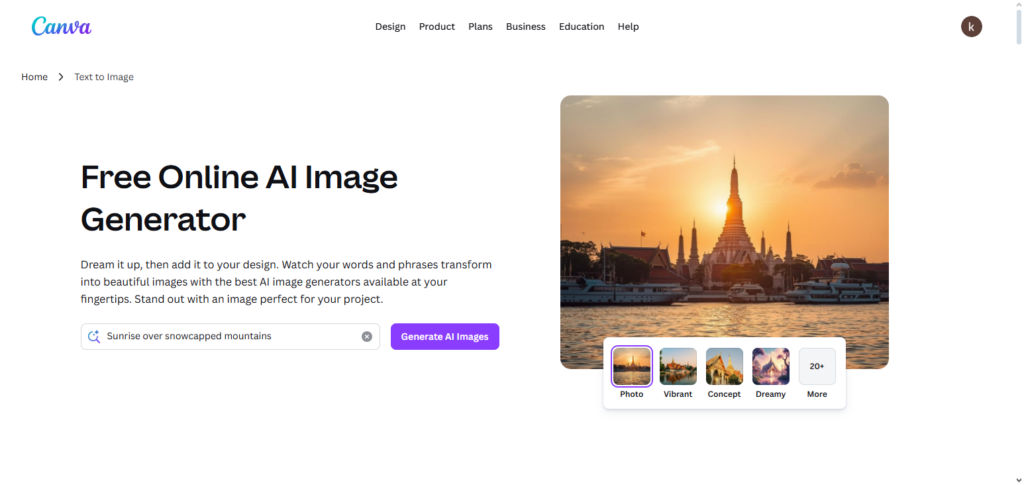Viewport: 1024px width, 485px height.
Task: Open the Education menu
Action: coord(581,27)
